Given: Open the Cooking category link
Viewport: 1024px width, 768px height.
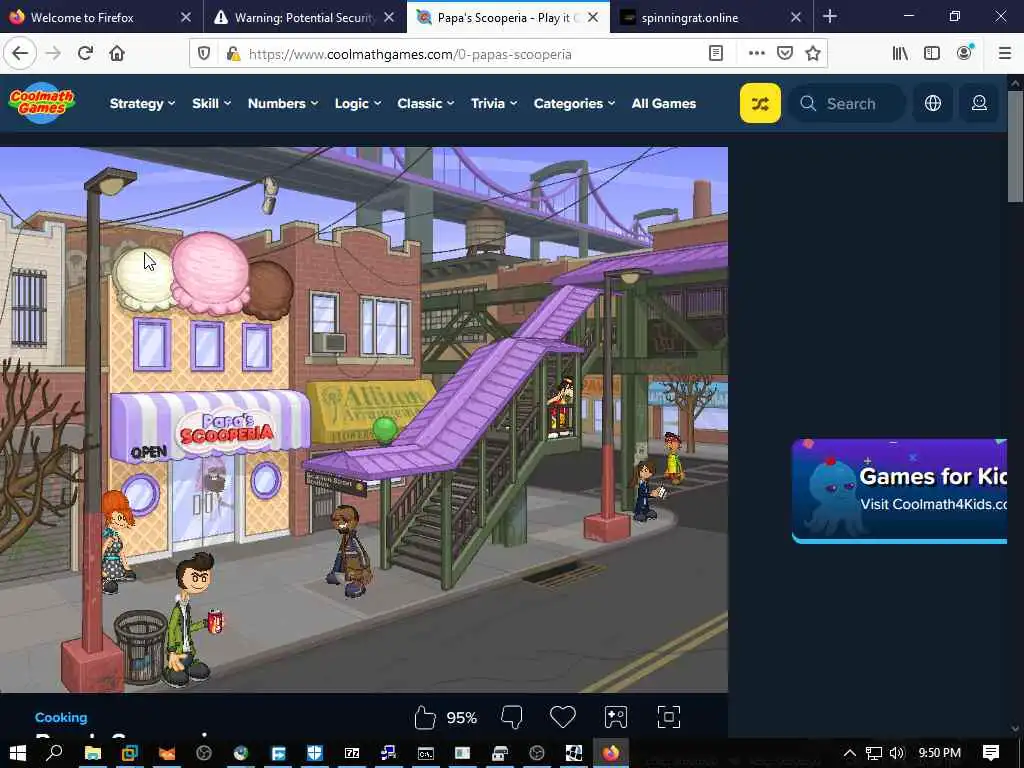Looking at the screenshot, I should tap(61, 717).
